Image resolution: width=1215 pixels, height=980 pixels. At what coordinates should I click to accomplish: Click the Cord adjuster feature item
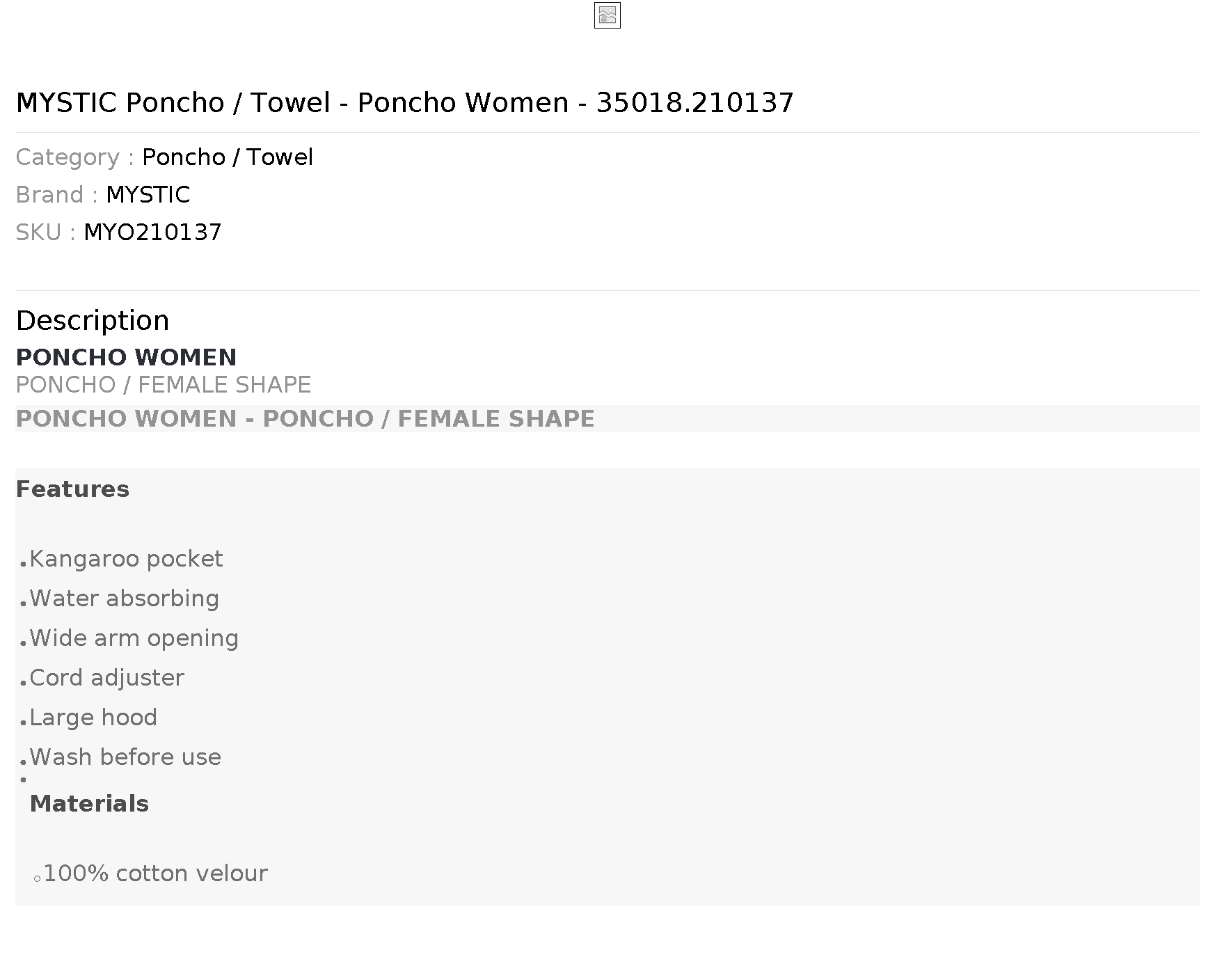[106, 678]
